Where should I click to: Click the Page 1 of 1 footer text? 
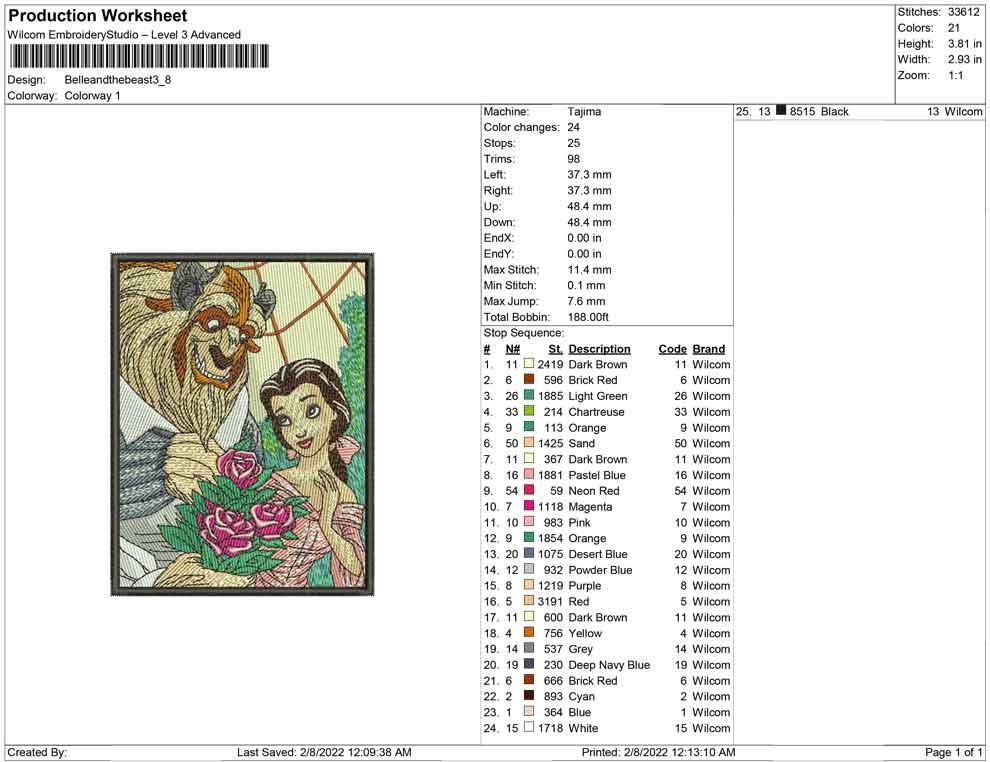click(953, 752)
